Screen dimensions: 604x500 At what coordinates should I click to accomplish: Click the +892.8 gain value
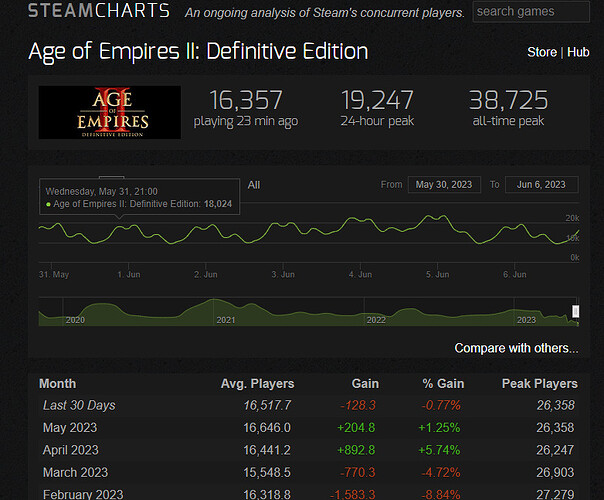coord(356,450)
